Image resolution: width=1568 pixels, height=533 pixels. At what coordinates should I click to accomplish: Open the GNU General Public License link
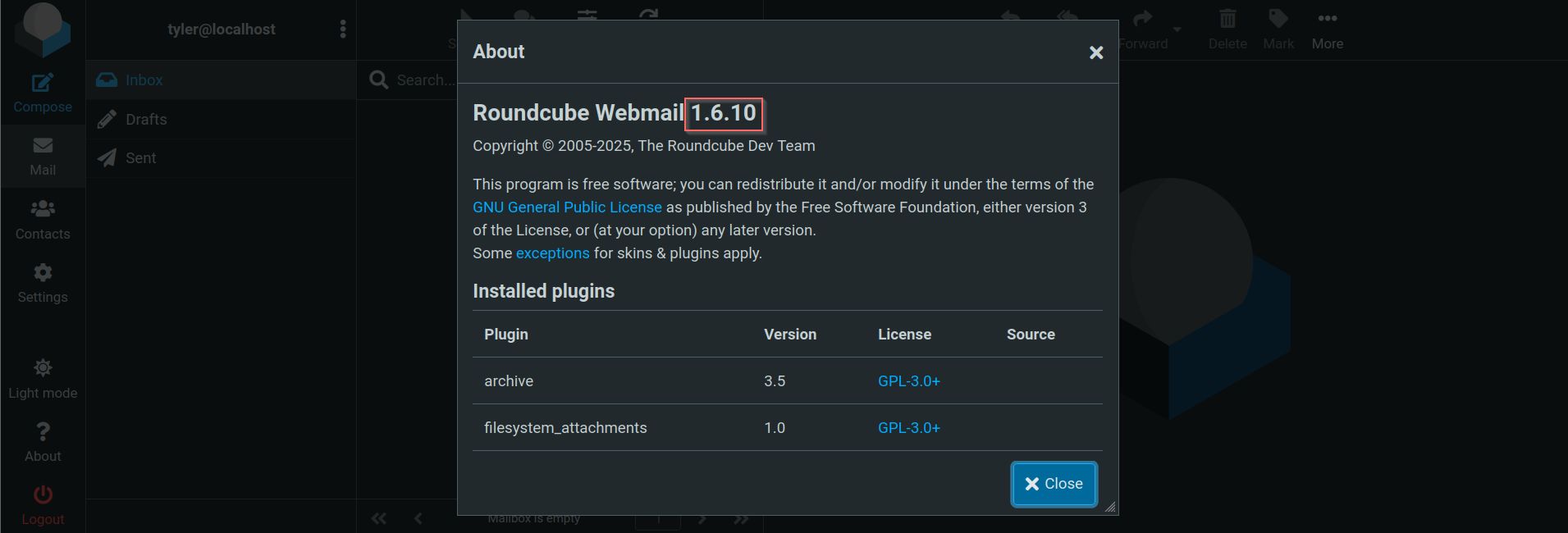[567, 207]
